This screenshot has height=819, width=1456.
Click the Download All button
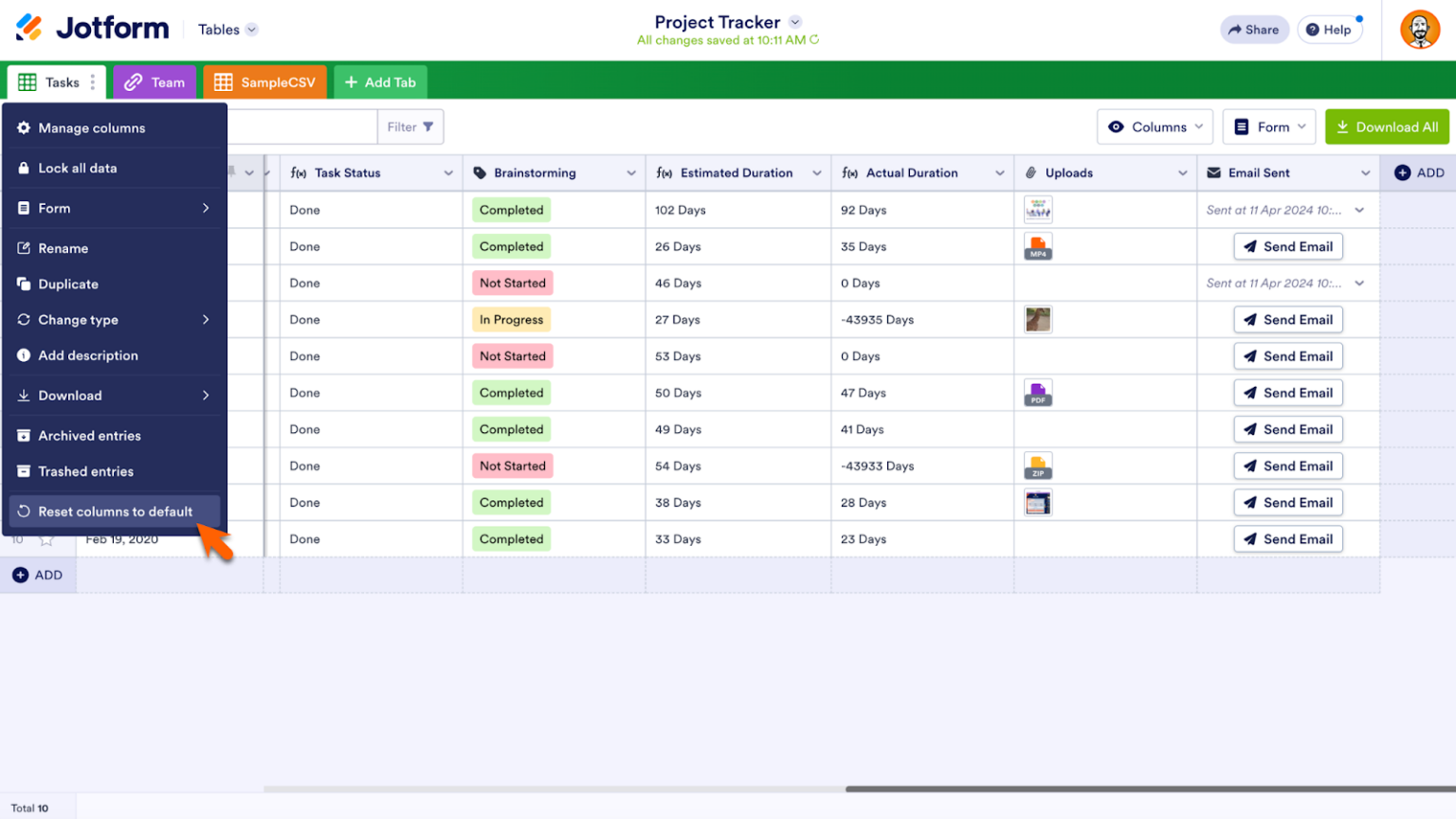1386,126
